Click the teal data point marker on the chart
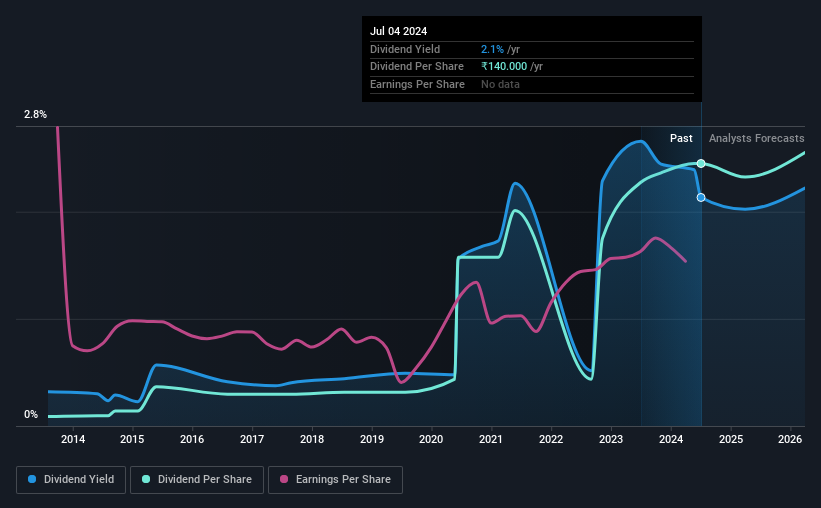 tap(701, 163)
